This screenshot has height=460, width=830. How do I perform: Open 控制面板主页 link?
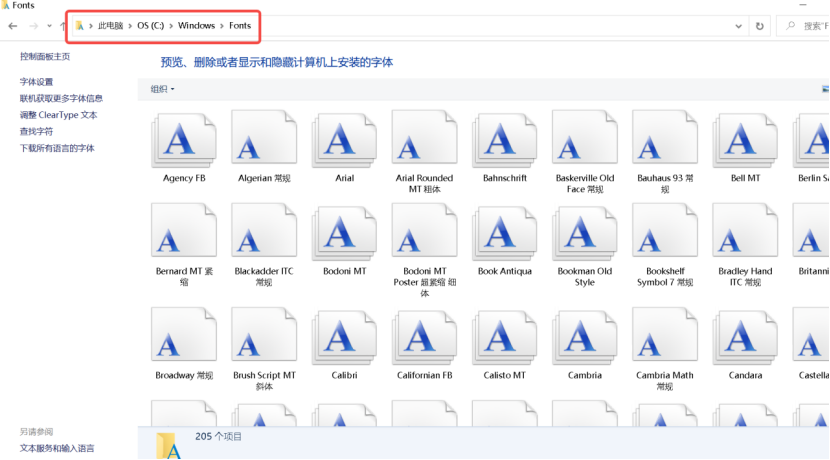coord(45,56)
